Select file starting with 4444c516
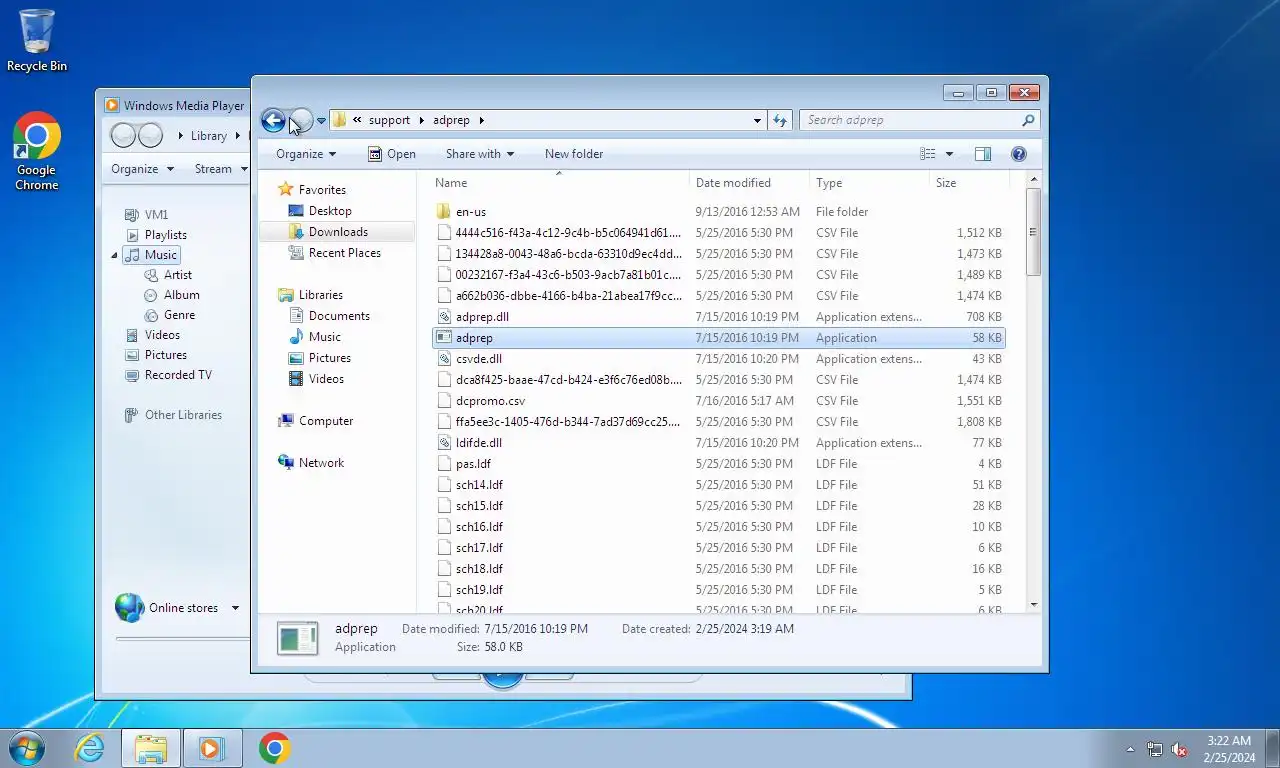This screenshot has width=1280, height=768. [x=718, y=233]
